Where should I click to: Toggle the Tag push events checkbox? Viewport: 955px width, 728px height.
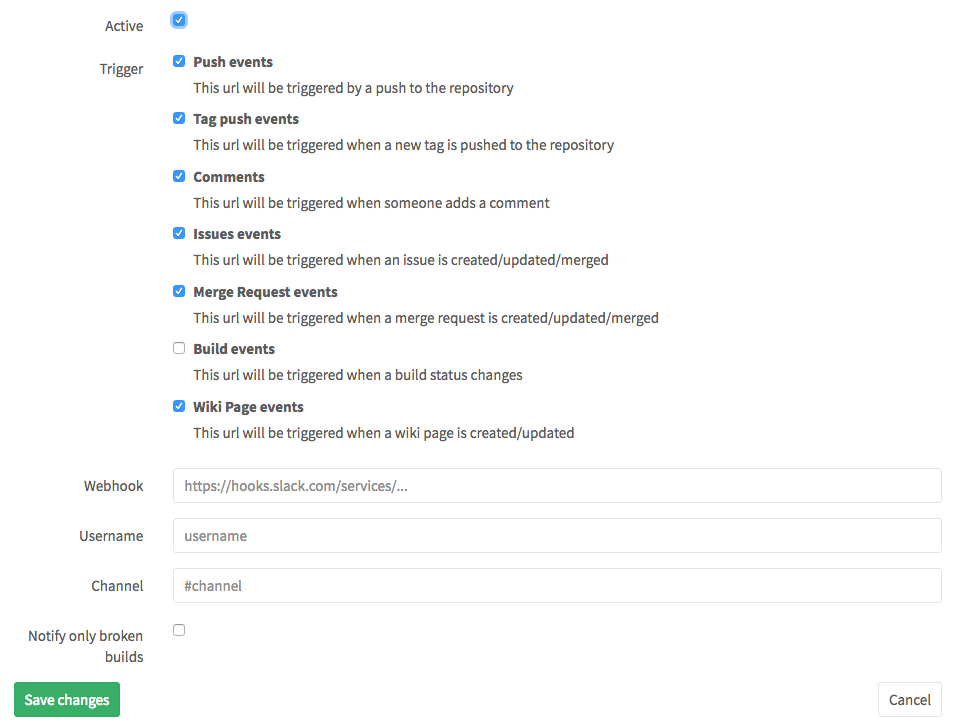pyautogui.click(x=179, y=118)
